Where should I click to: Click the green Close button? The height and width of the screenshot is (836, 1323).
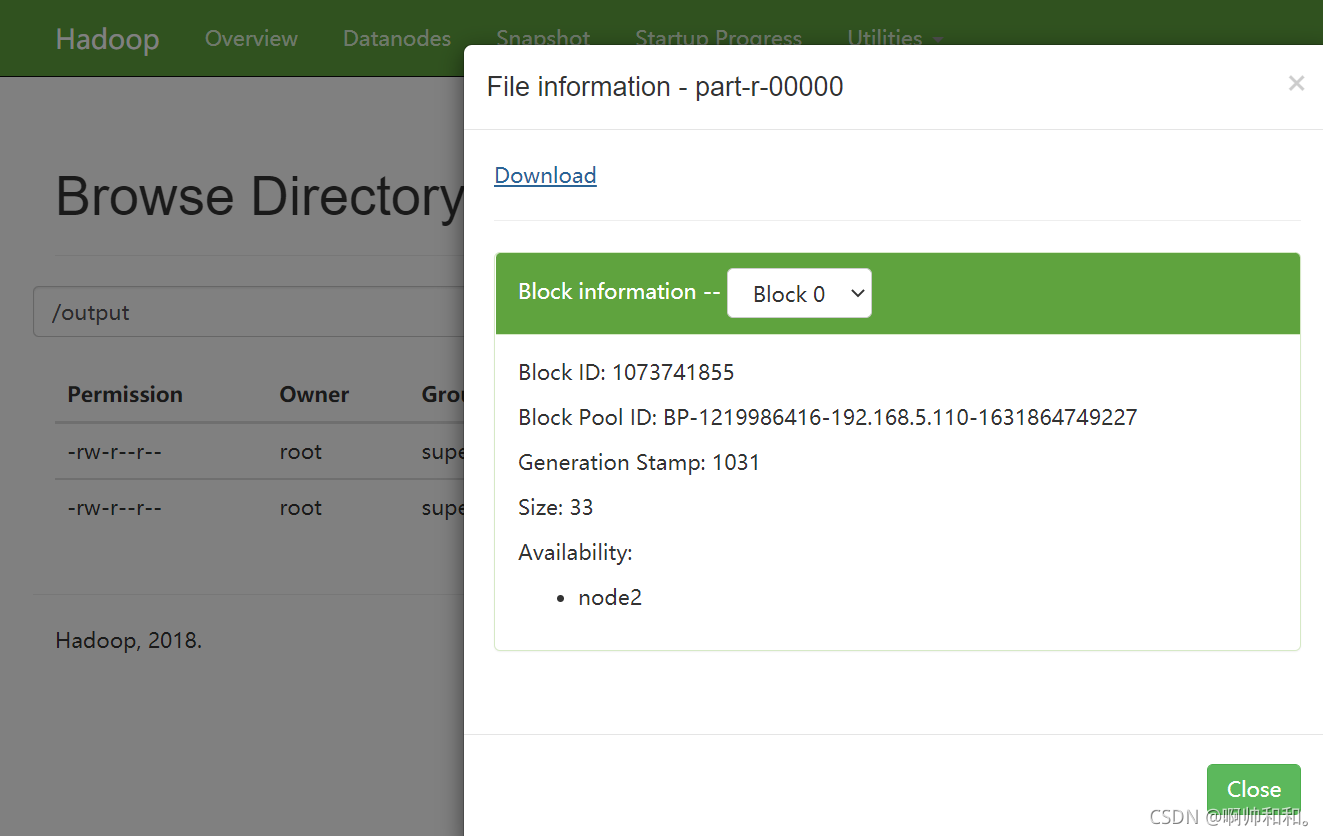[1253, 789]
